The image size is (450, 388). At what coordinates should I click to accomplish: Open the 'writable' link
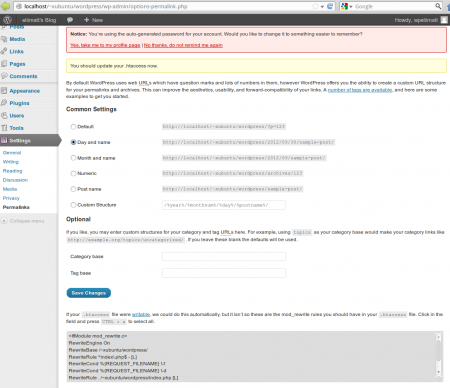141,314
